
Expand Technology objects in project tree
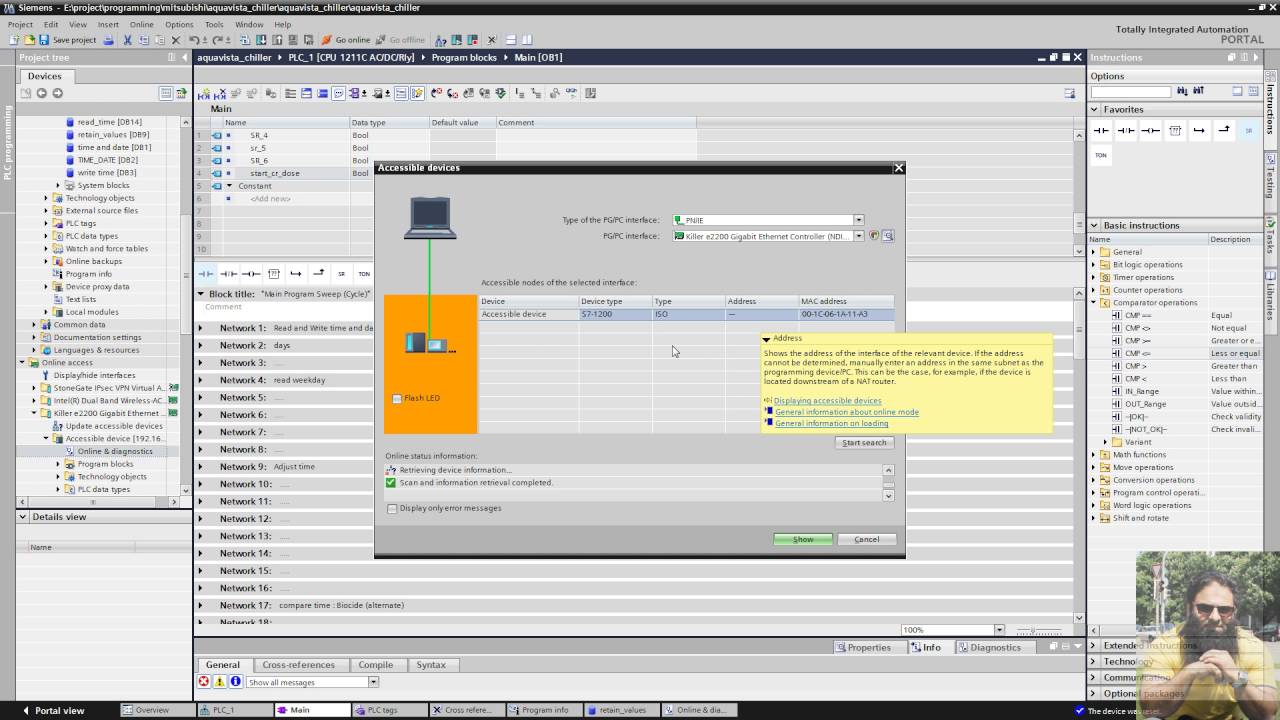(46, 198)
